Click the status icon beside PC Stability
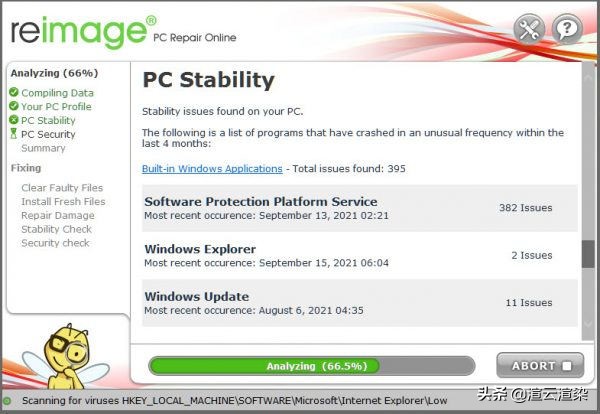Image resolution: width=600 pixels, height=414 pixels. 14,121
